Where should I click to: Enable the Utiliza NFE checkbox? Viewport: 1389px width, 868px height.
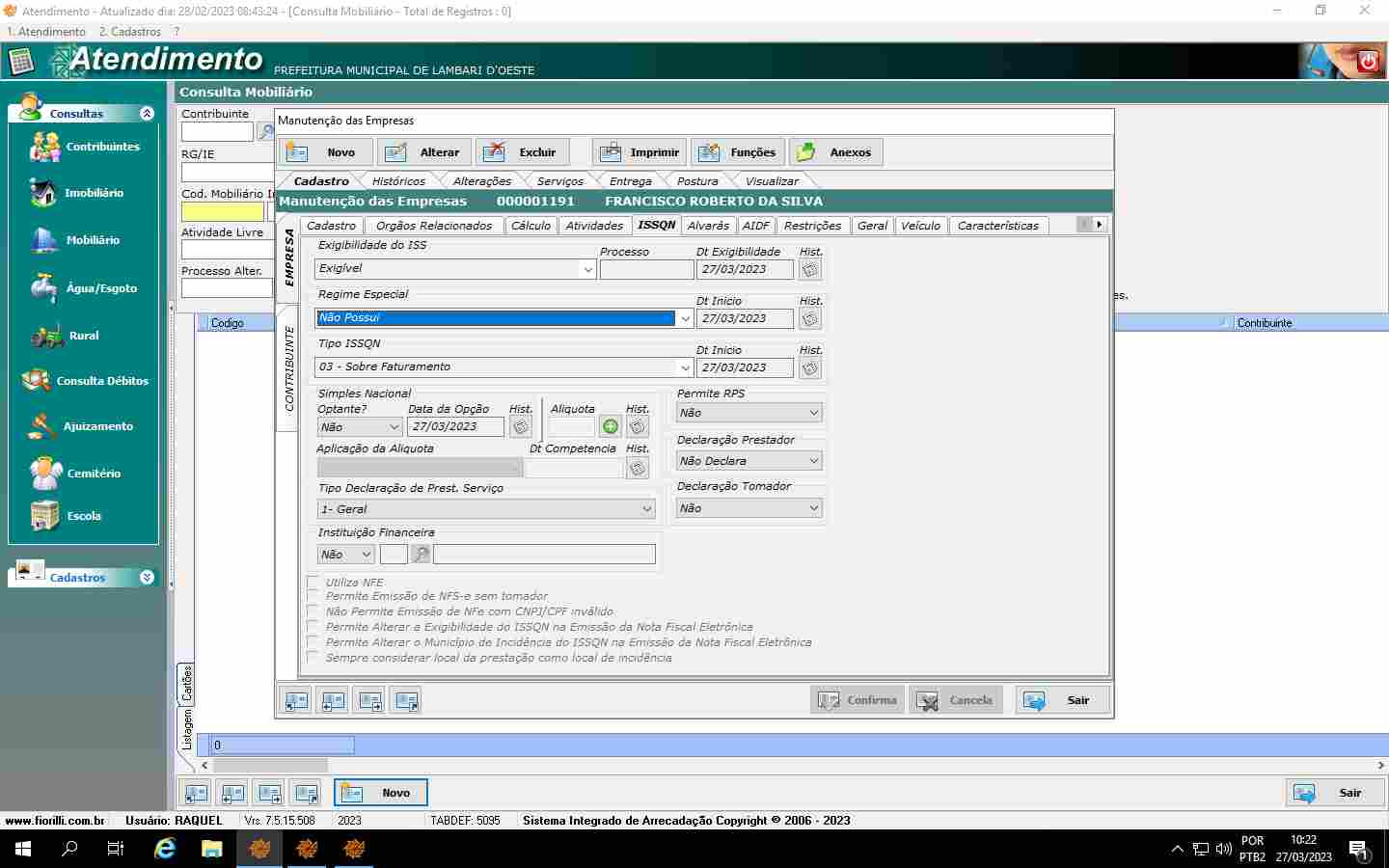[x=313, y=583]
